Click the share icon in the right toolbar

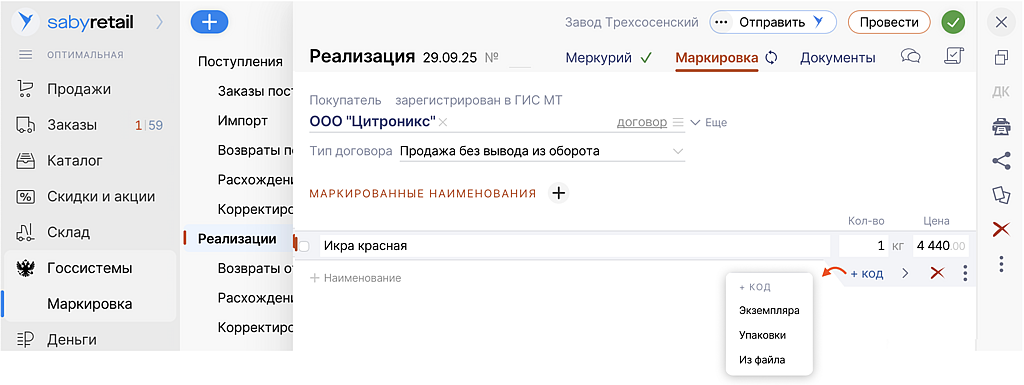[1000, 161]
